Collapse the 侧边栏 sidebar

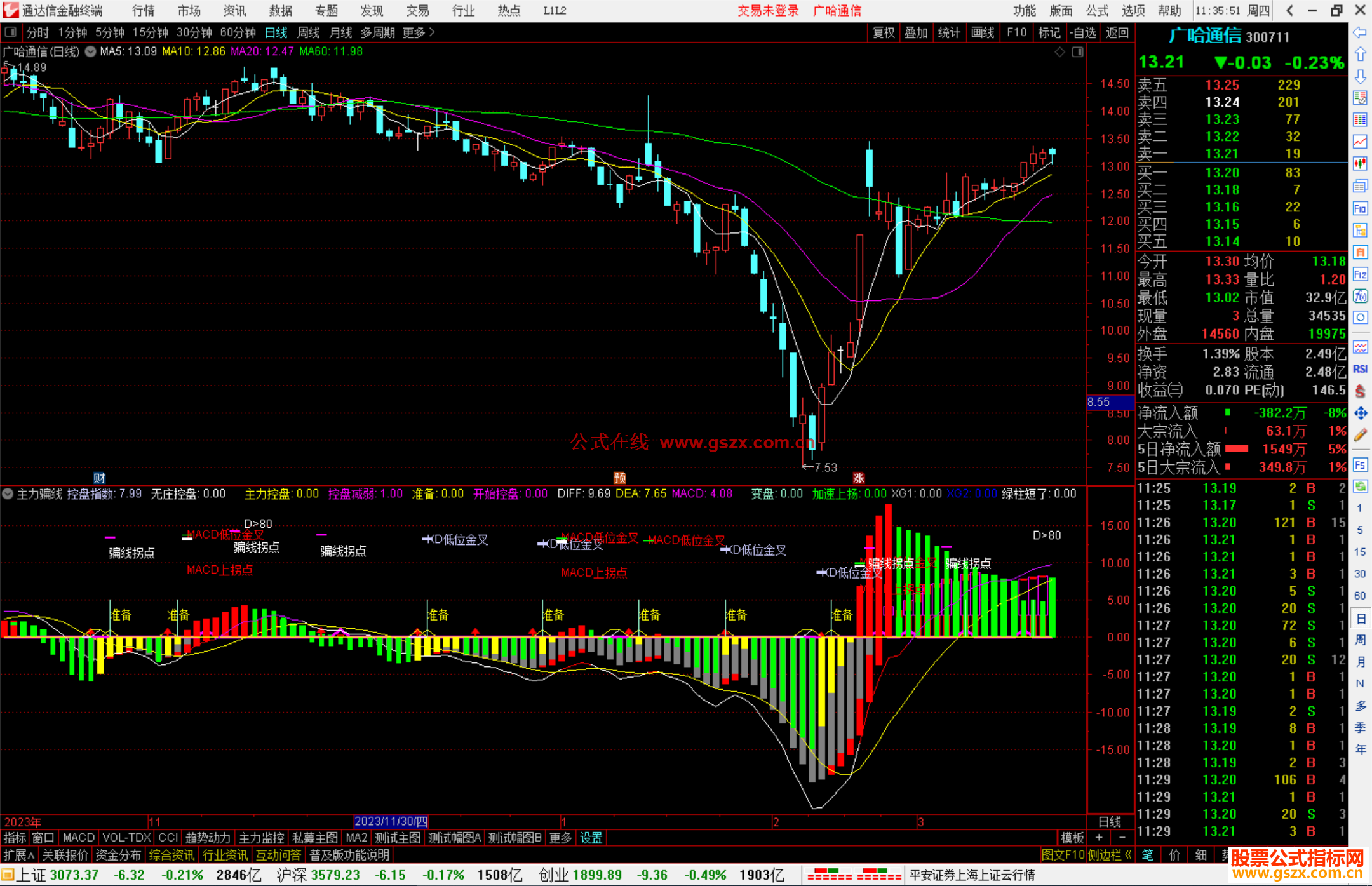(1110, 855)
